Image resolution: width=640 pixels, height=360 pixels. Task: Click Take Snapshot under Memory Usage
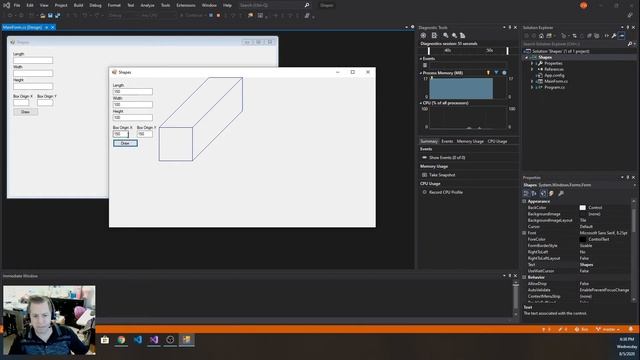point(442,175)
